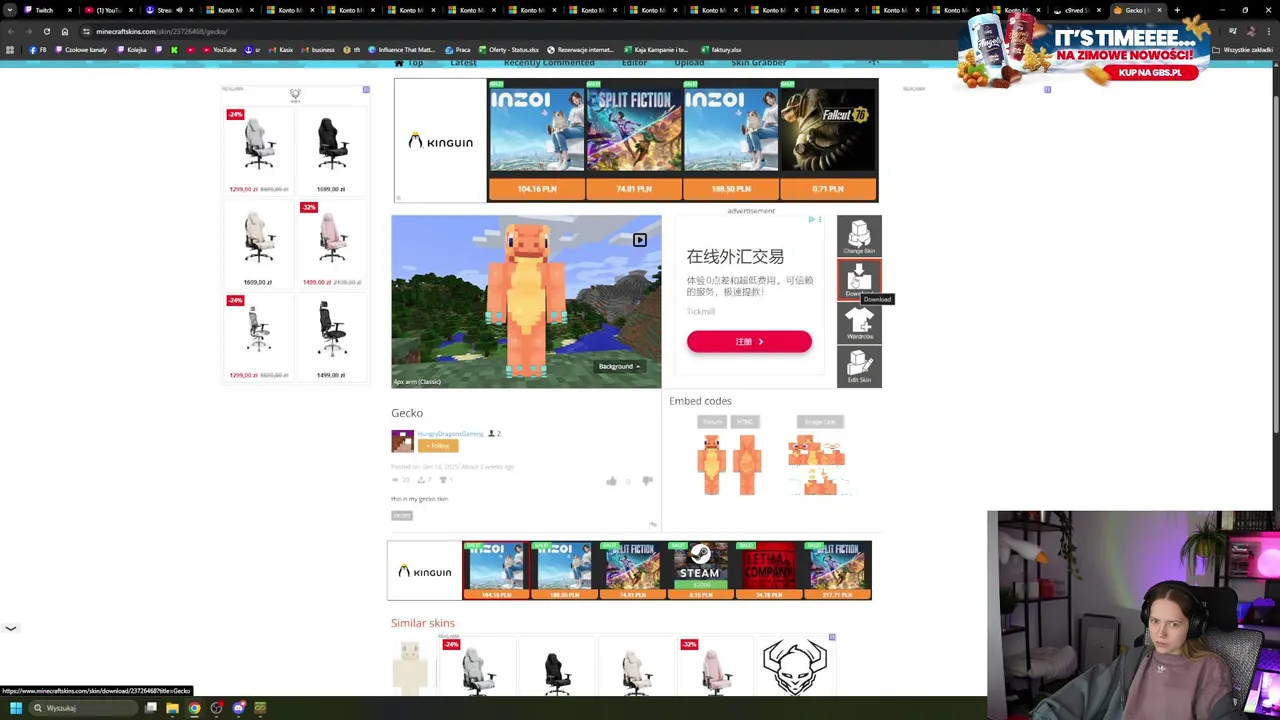1280x720 pixels.
Task: Click the Change Skin icon
Action: [x=859, y=236]
